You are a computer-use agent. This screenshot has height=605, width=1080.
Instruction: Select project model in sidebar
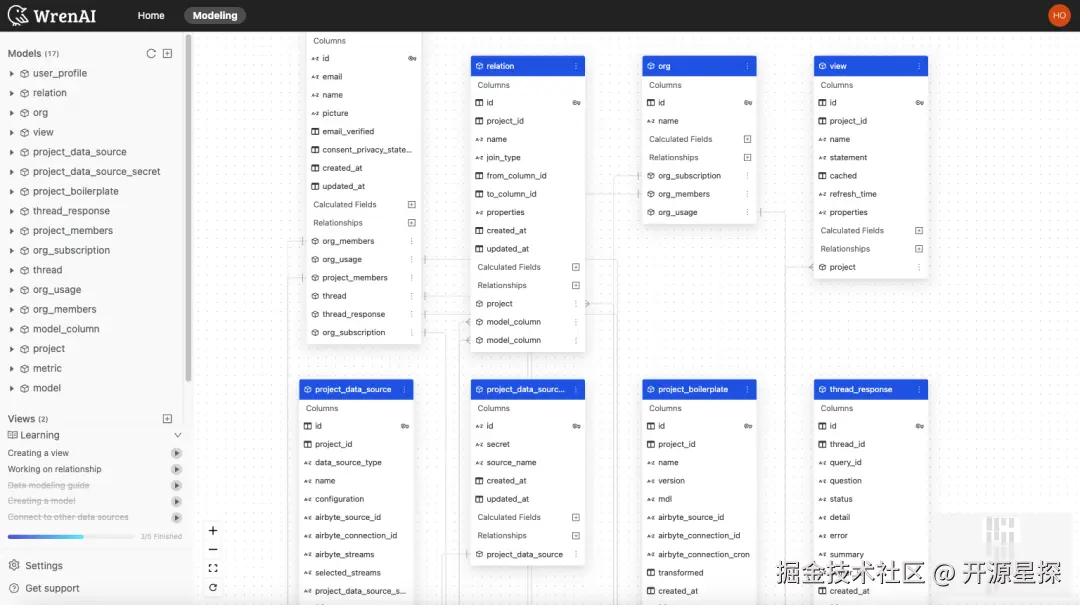49,349
